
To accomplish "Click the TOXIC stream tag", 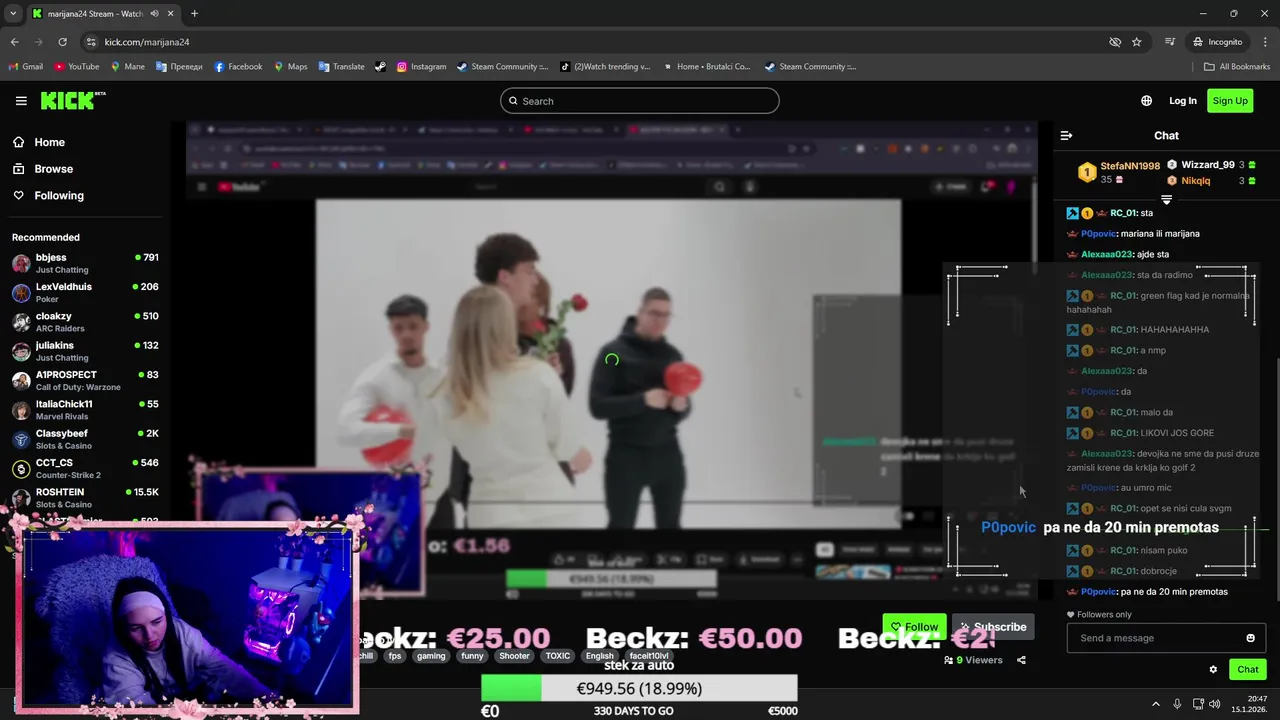I will 558,656.
